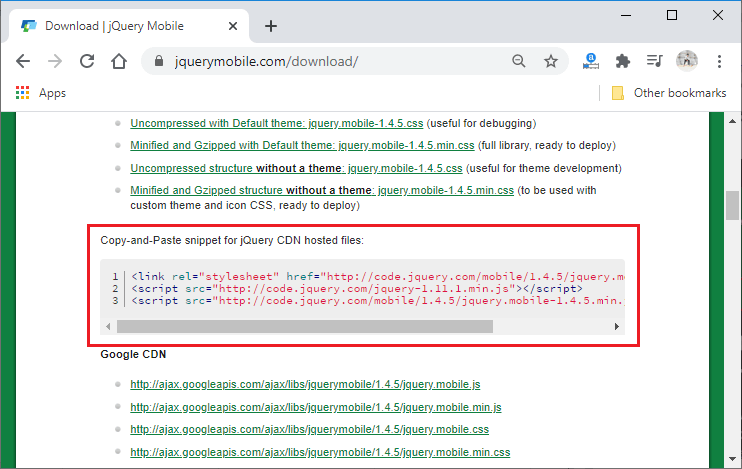742x469 pixels.
Task: Close the Download jQuery Mobile tab
Action: [x=233, y=26]
